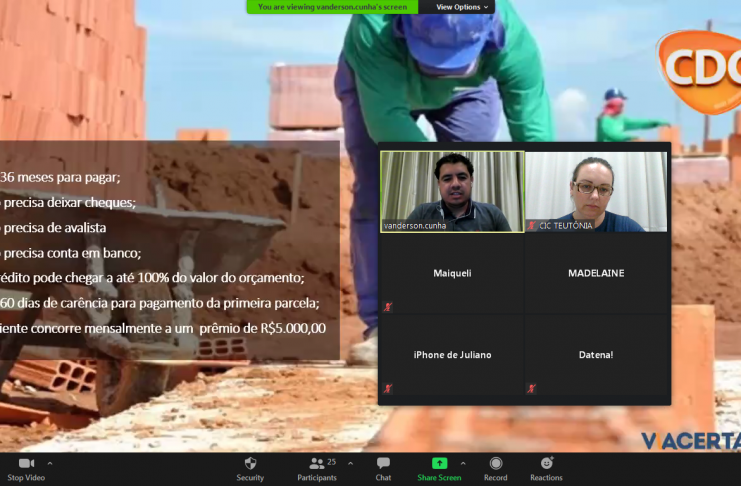This screenshot has width=741, height=486.
Task: Open the Chat bubble icon
Action: pyautogui.click(x=383, y=463)
